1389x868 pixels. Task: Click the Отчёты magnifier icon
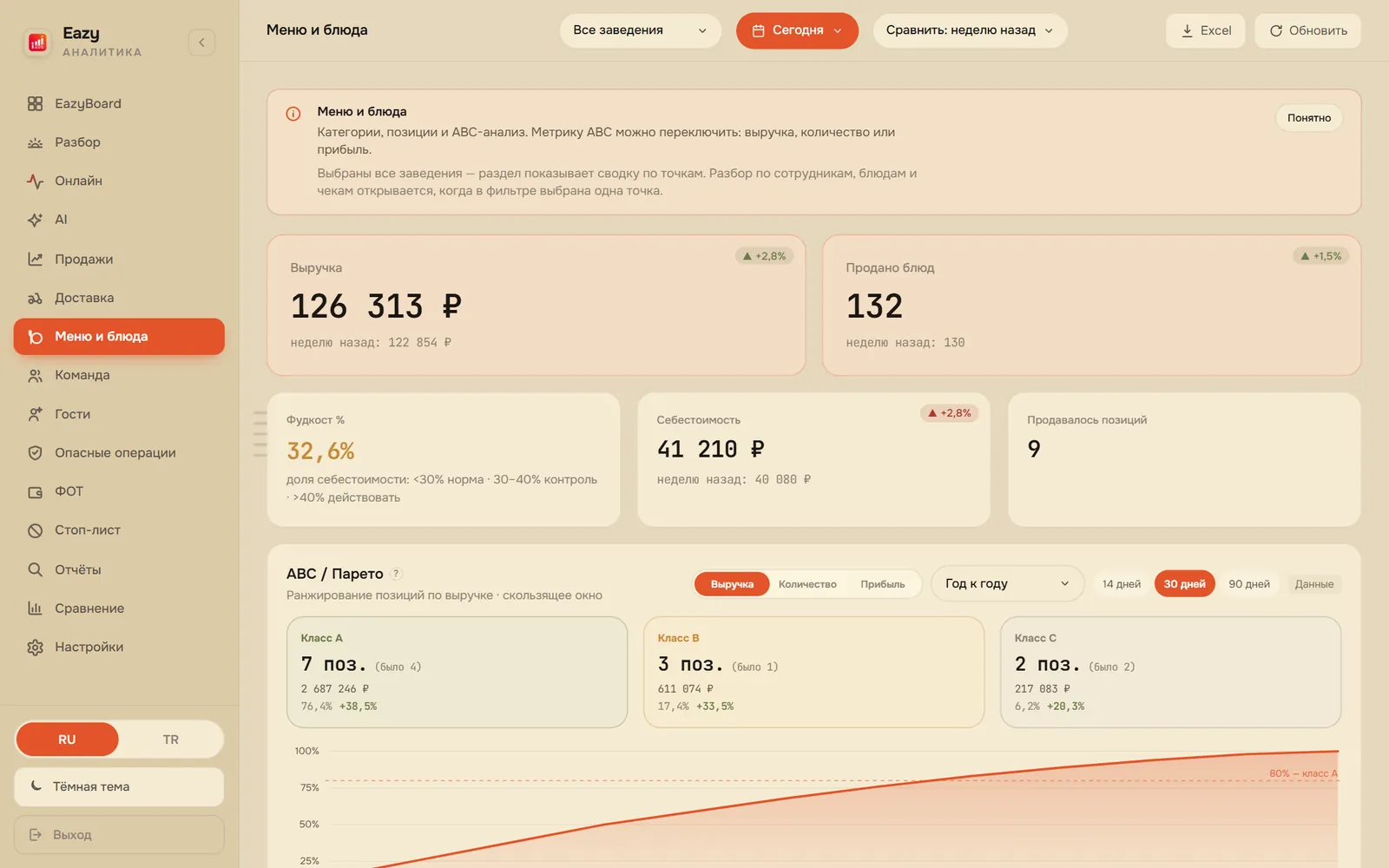click(35, 569)
